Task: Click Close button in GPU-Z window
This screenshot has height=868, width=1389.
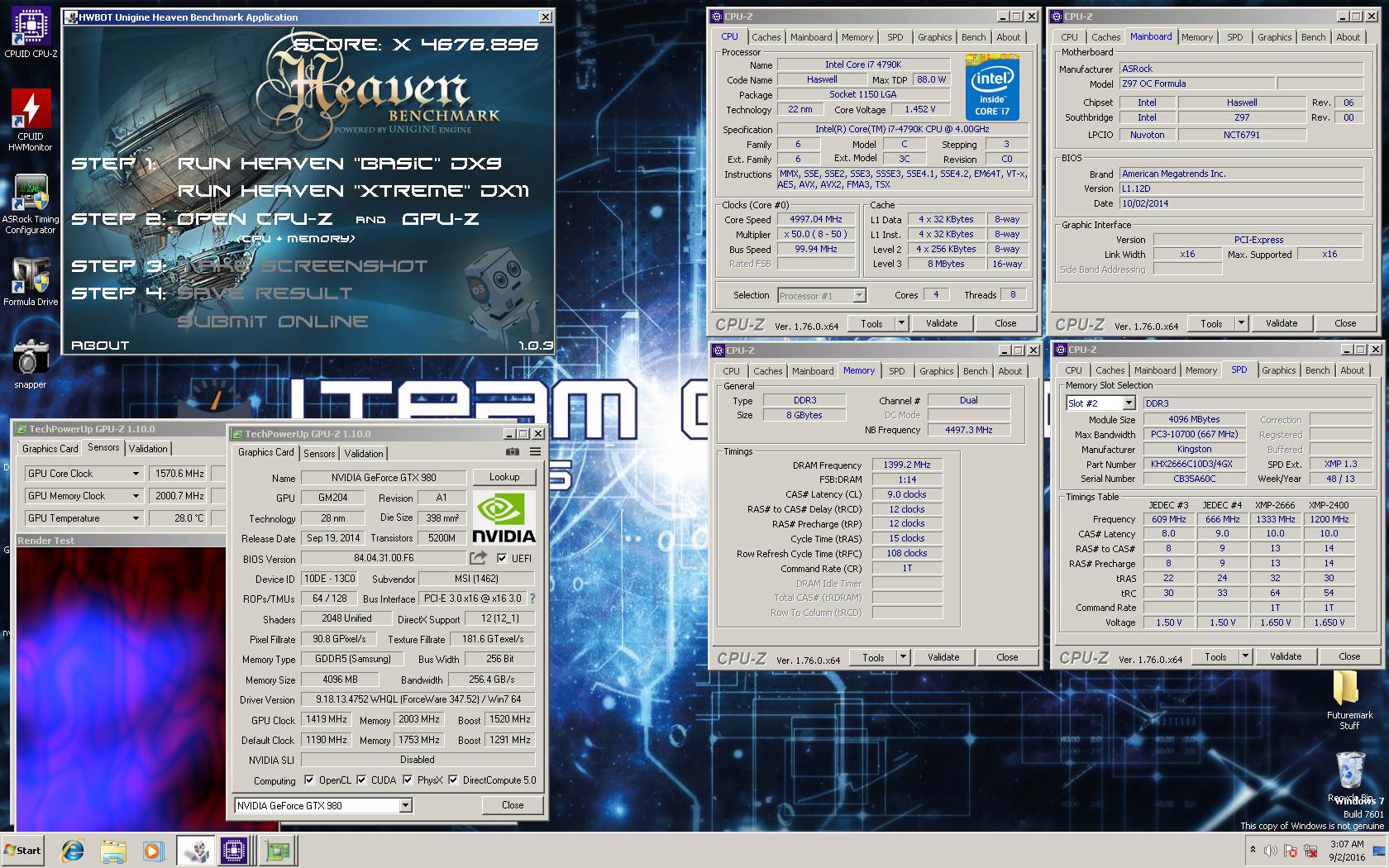Action: 513,805
